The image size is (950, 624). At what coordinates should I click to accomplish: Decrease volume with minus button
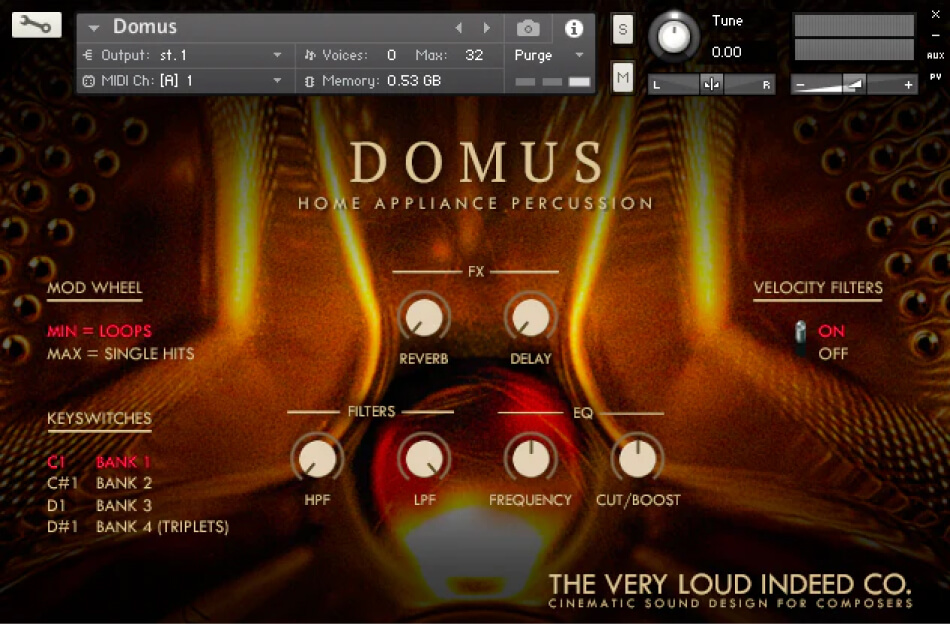(800, 85)
